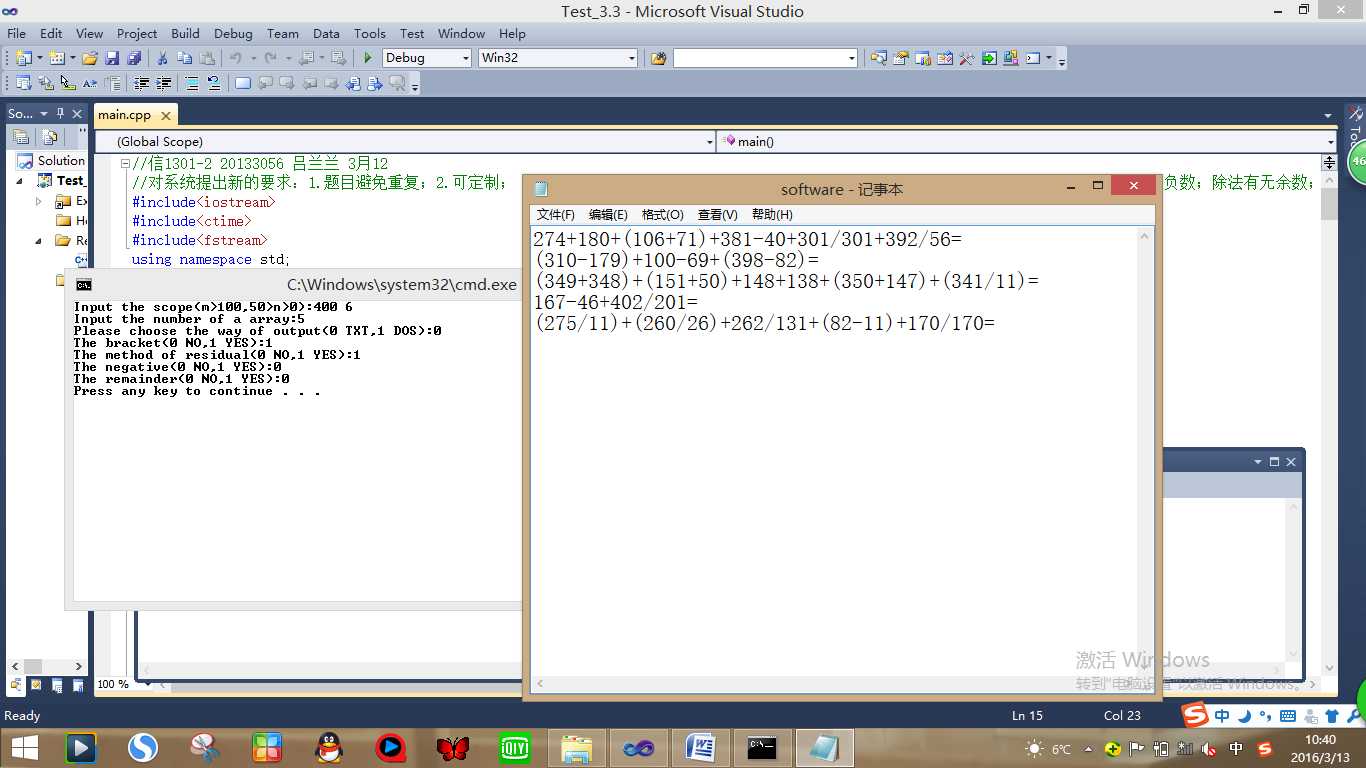Open Notepad's 格式(O) menu

pos(662,214)
